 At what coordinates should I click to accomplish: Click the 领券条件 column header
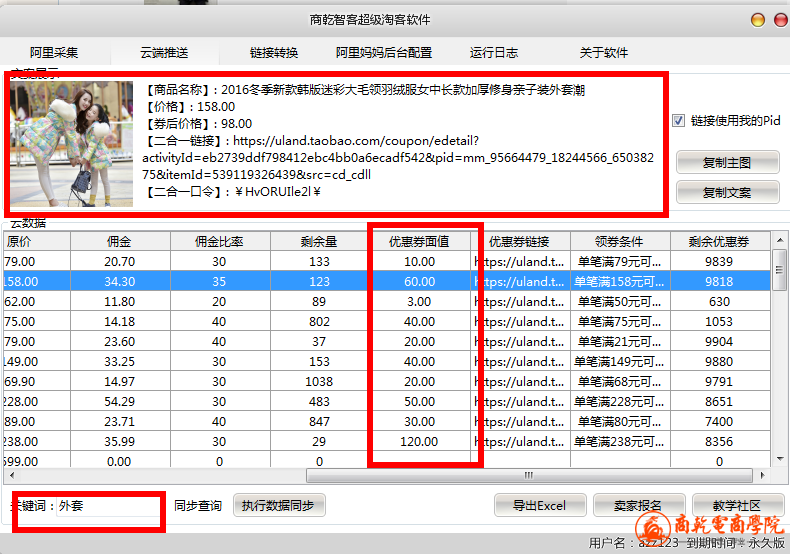[x=620, y=241]
